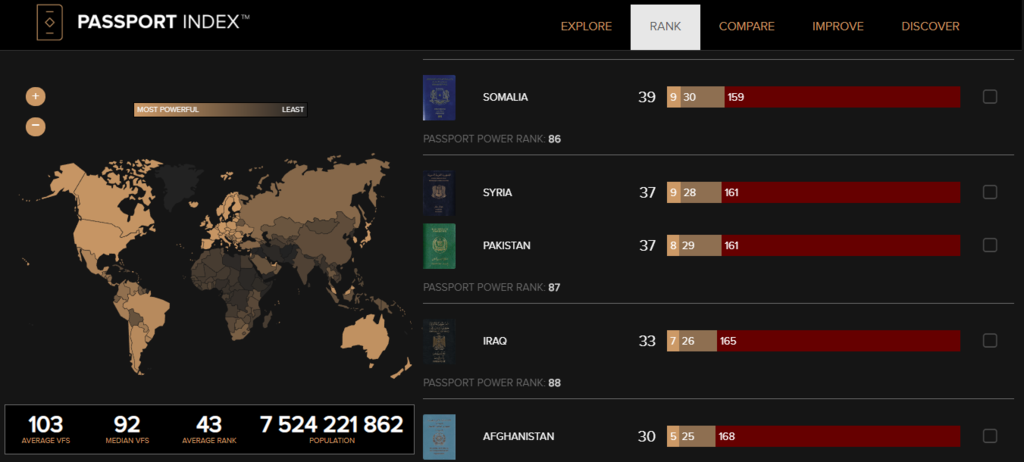Open Syria passport cover thumbnail

439,192
